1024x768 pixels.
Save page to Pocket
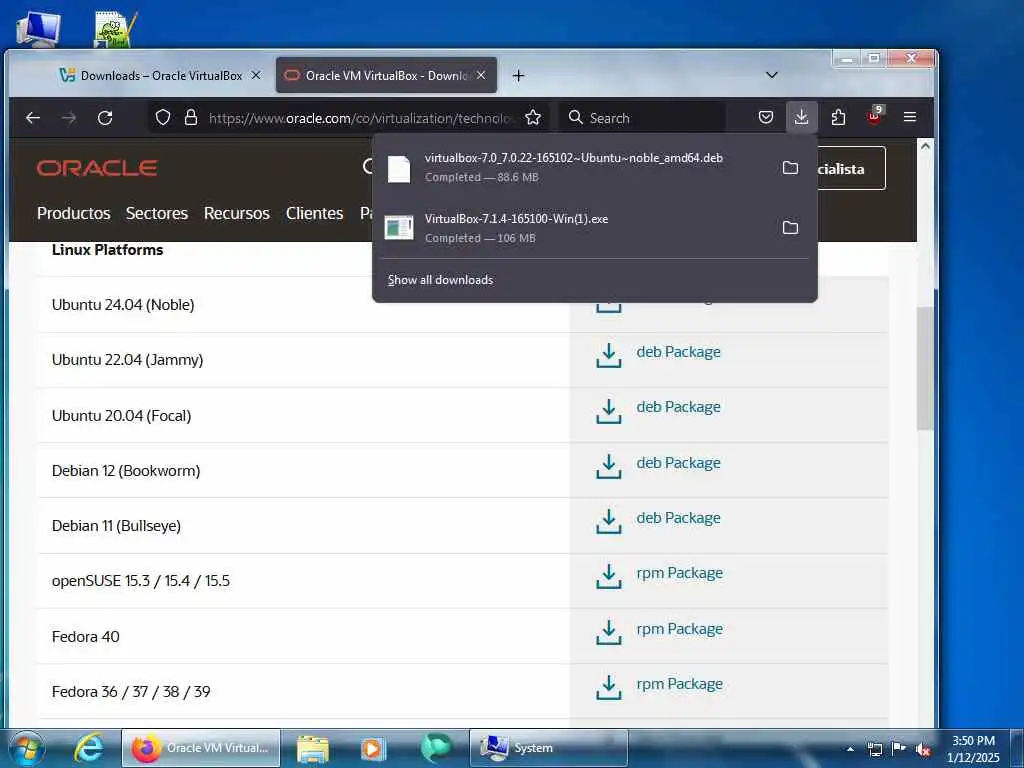765,118
